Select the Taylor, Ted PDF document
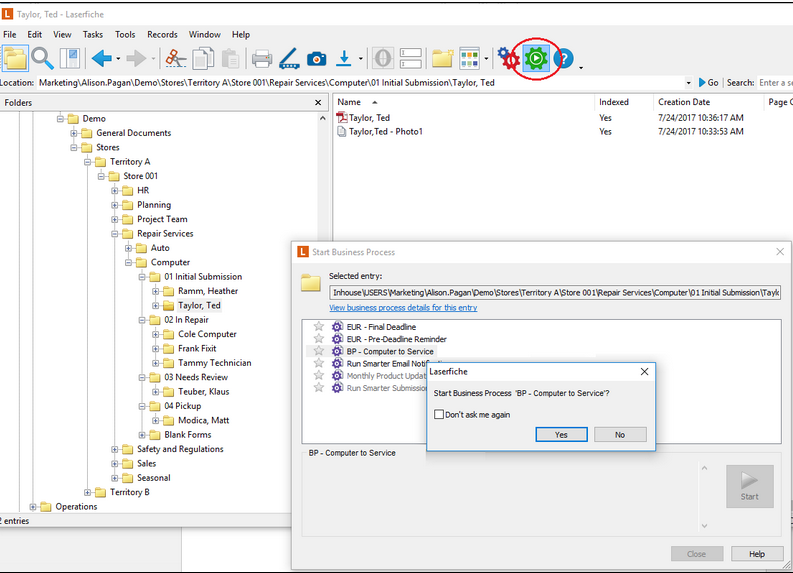 [369, 118]
